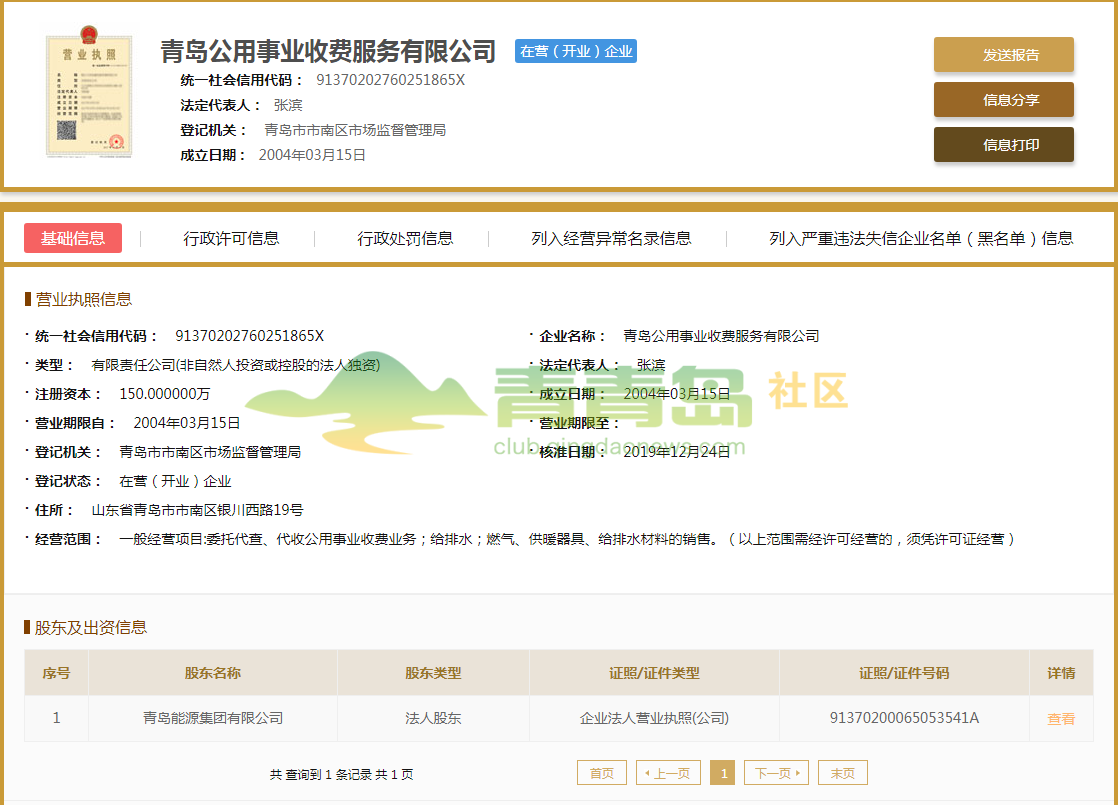Click shareholder name 青岛能源集团有限公司
1118x805 pixels.
(213, 718)
